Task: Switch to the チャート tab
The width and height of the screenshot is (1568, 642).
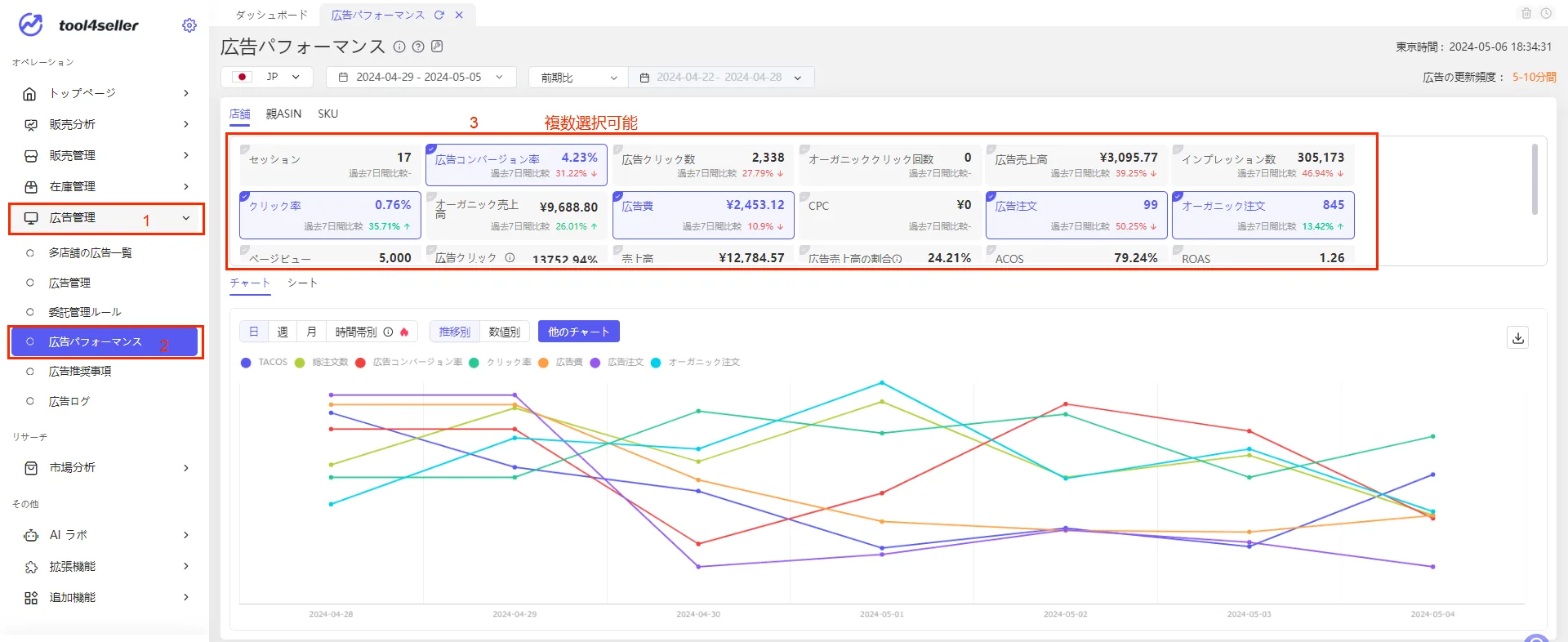Action: pos(250,283)
